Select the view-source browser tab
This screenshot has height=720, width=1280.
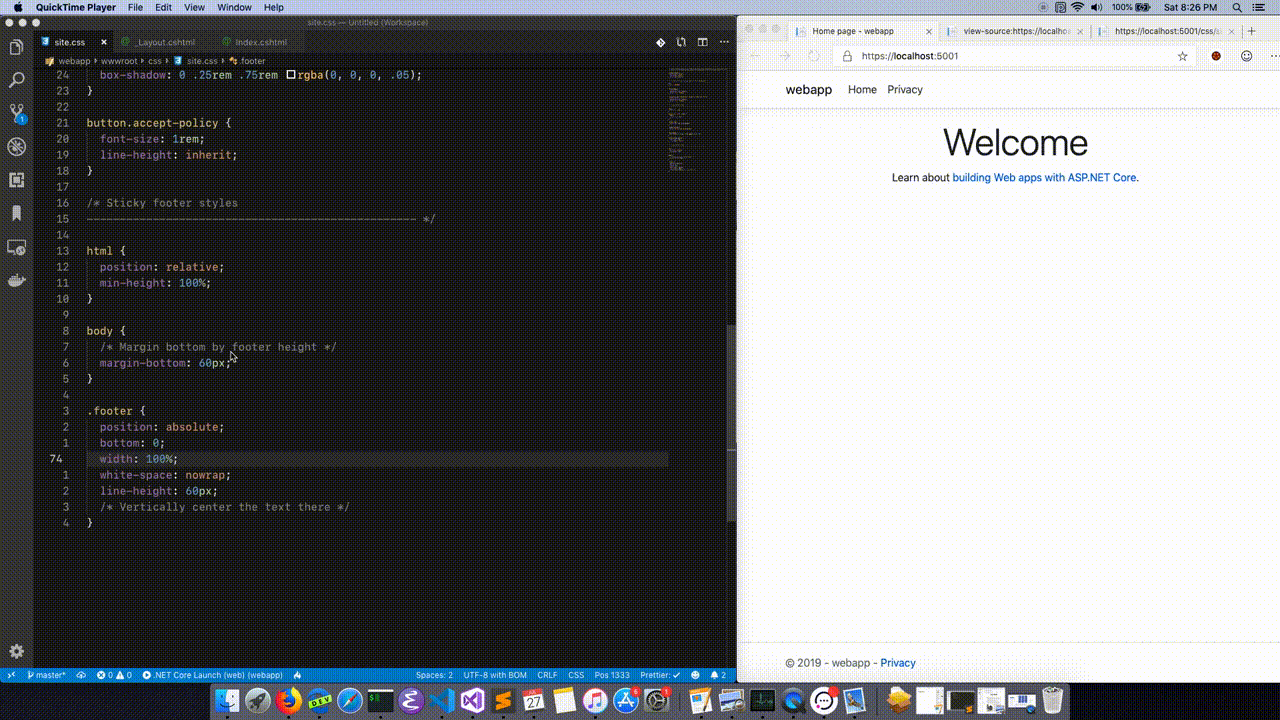point(1015,31)
